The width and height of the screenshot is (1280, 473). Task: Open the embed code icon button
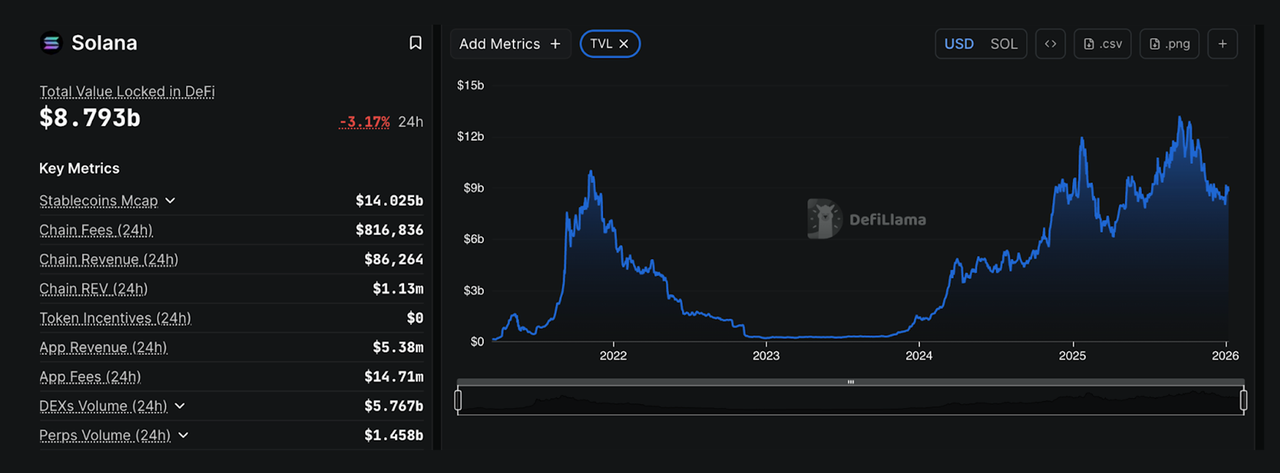tap(1050, 44)
